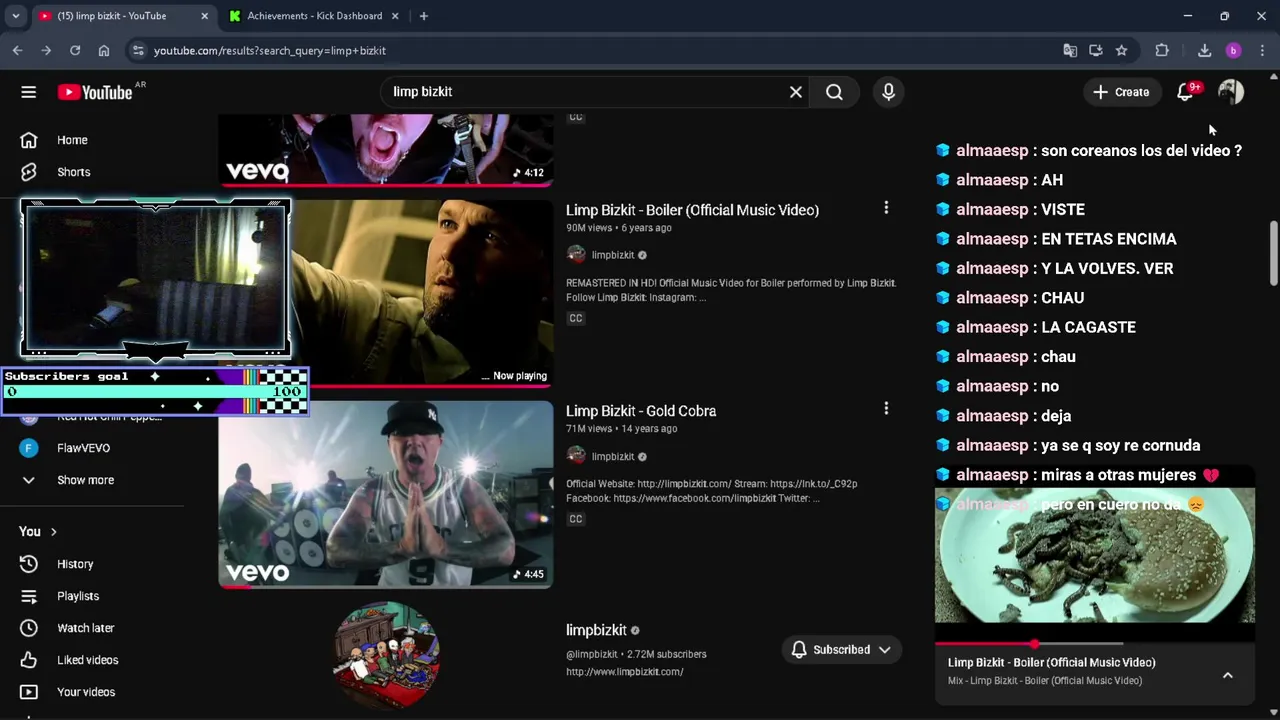Open the miniplayer Boiler title
This screenshot has height=720, width=1280.
(1051, 662)
